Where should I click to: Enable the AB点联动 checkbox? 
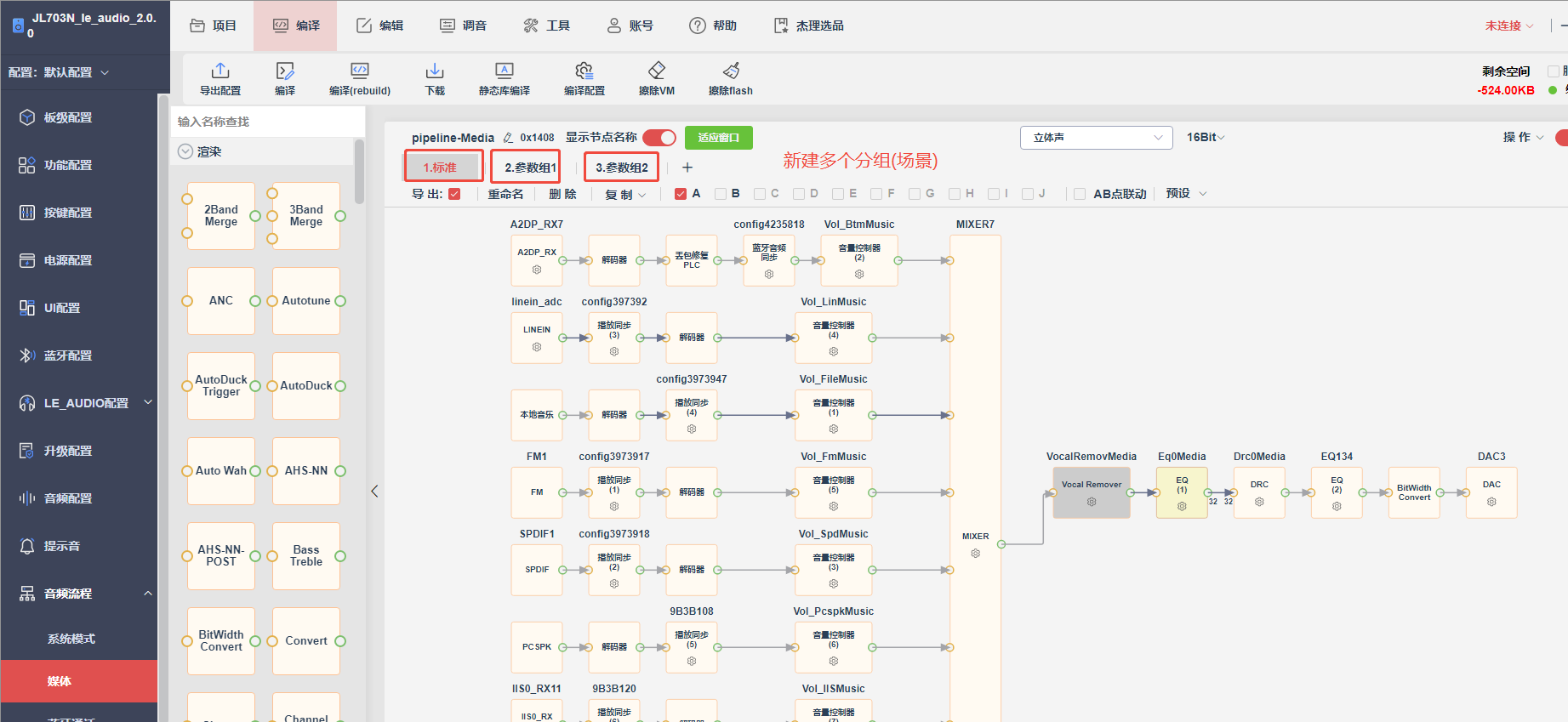pyautogui.click(x=1080, y=194)
